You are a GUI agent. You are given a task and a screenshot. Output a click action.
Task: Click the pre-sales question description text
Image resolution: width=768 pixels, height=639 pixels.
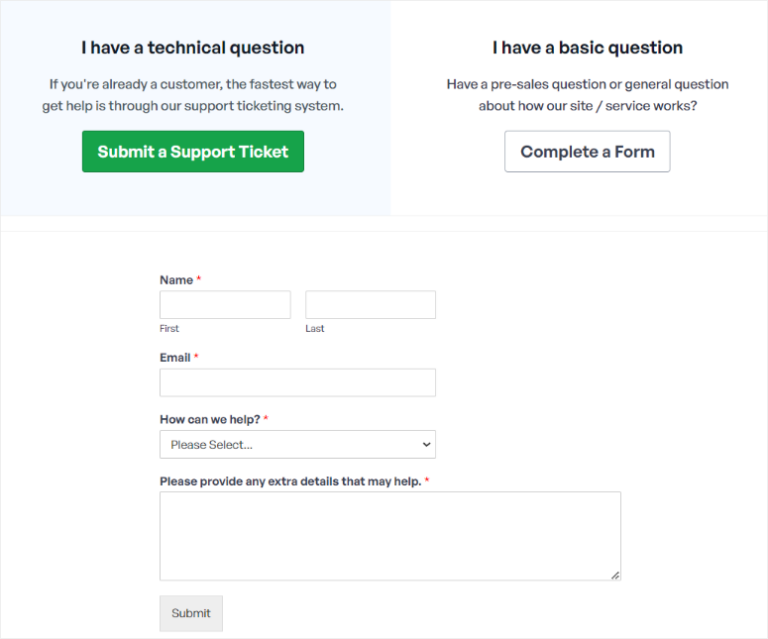coord(588,95)
